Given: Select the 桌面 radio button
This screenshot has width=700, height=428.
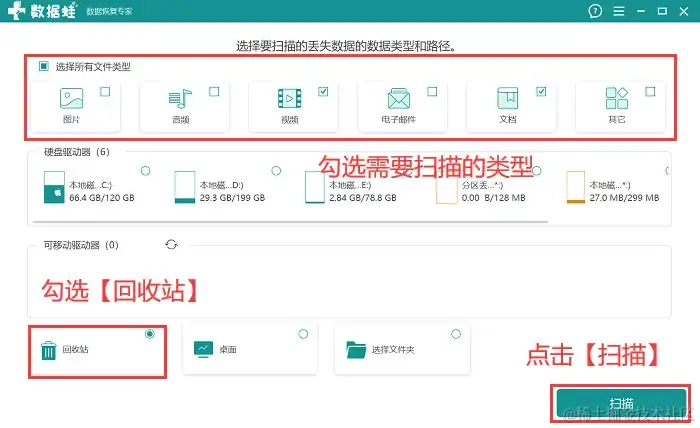Looking at the screenshot, I should coord(303,334).
